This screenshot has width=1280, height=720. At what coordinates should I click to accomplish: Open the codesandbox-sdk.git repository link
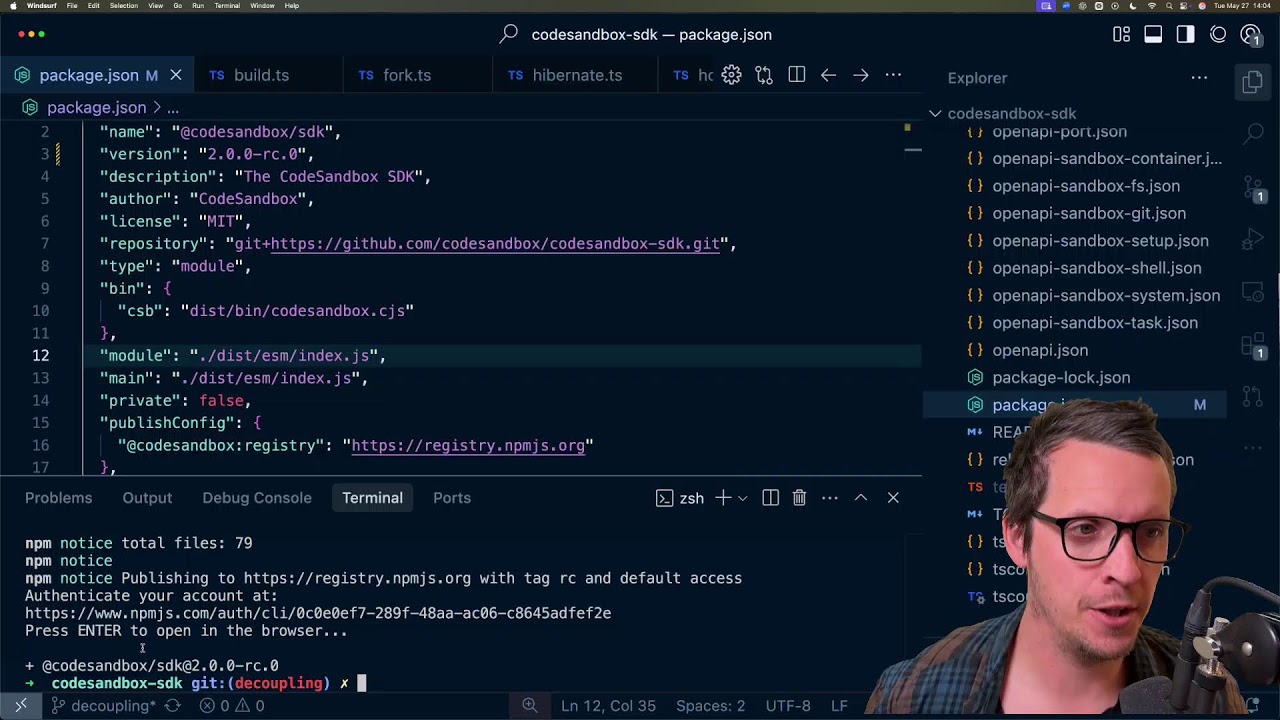pyautogui.click(x=495, y=244)
